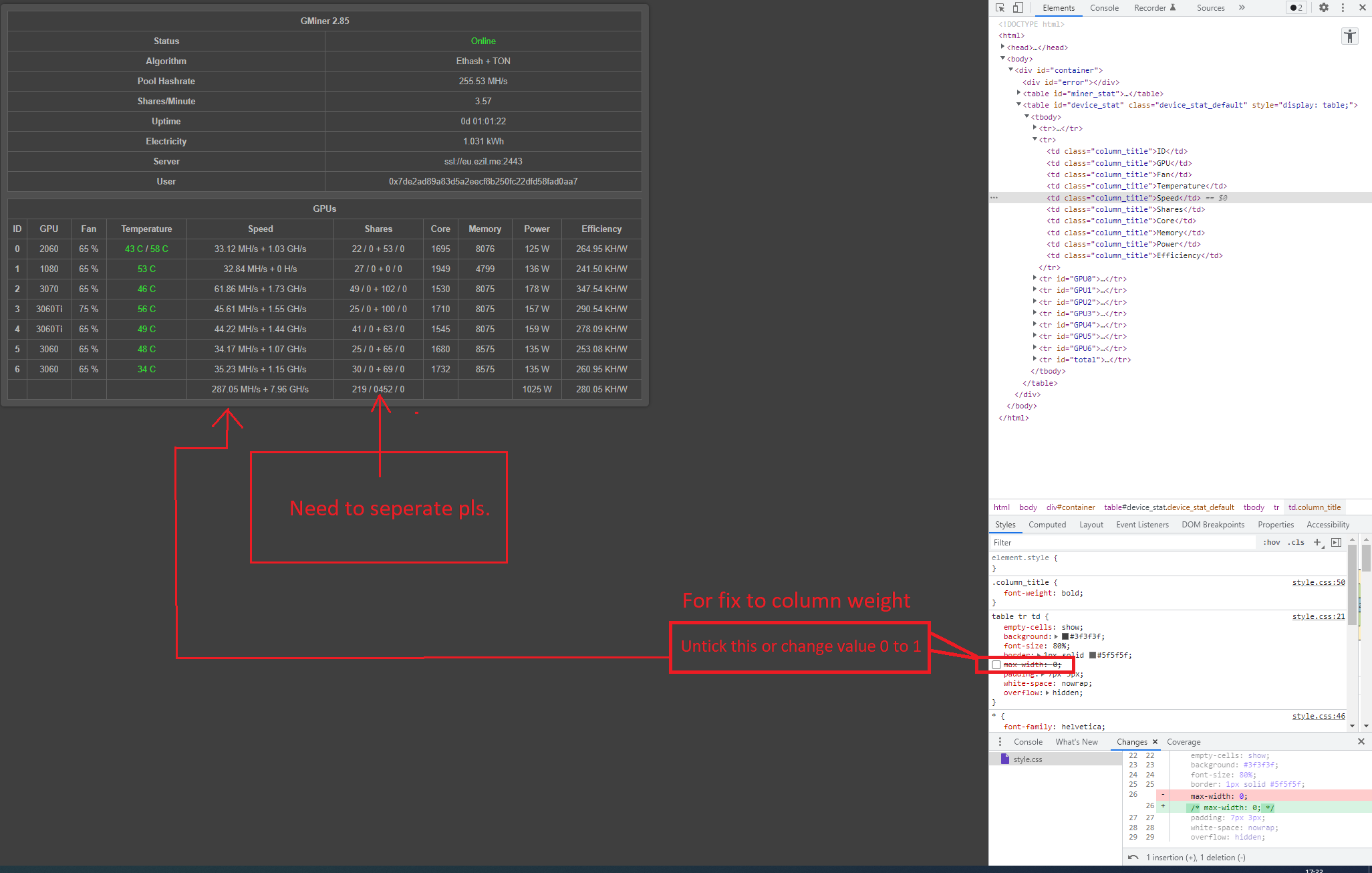
Task: Open style.css:21 source link
Action: pos(1318,616)
